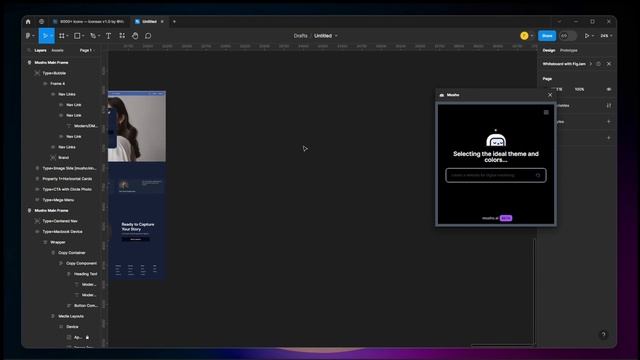The width and height of the screenshot is (640, 360).
Task: Open the avatar multiplayer dropdown arrow
Action: [x=531, y=36]
